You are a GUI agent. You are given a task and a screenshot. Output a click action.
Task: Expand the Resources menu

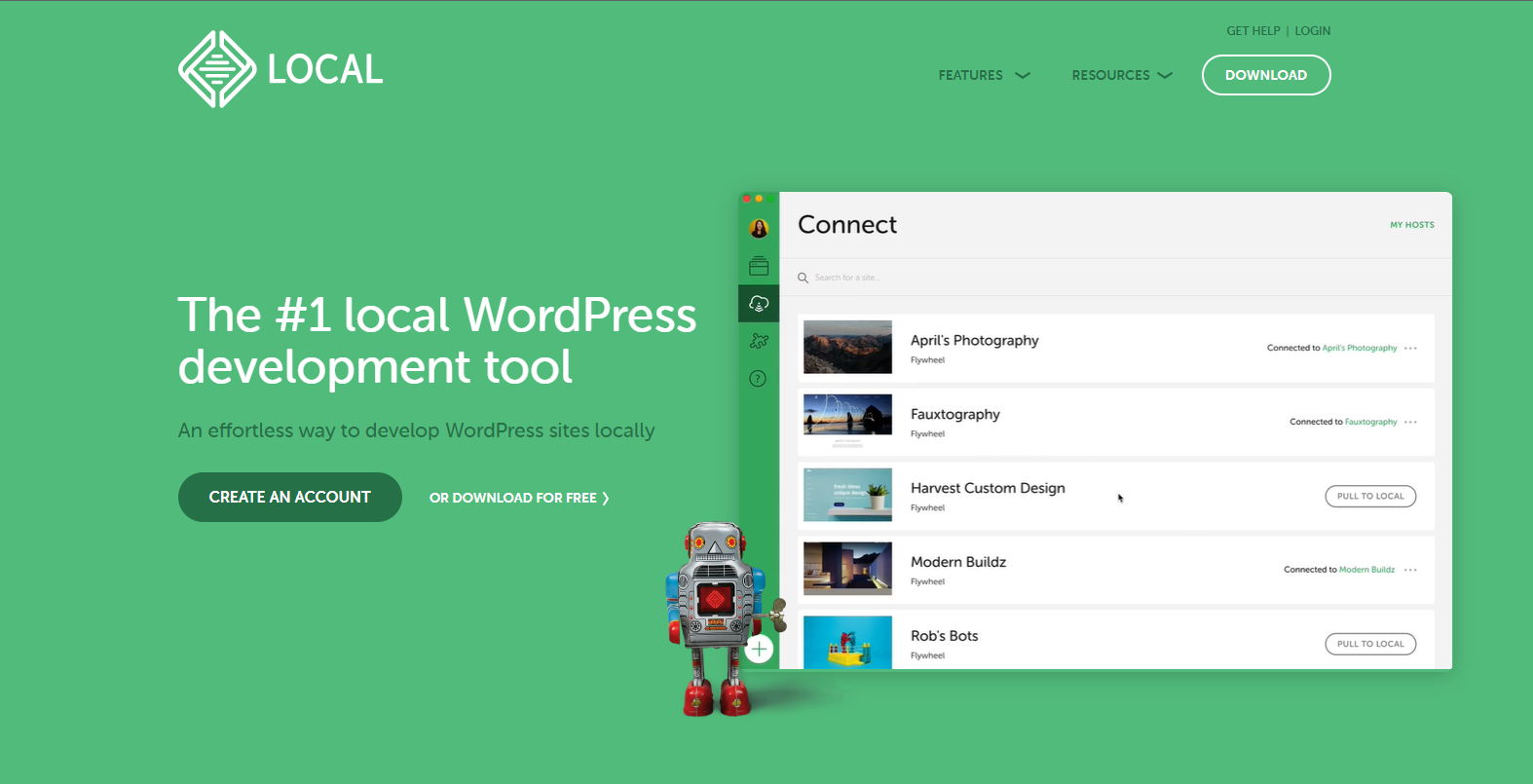coord(1122,75)
